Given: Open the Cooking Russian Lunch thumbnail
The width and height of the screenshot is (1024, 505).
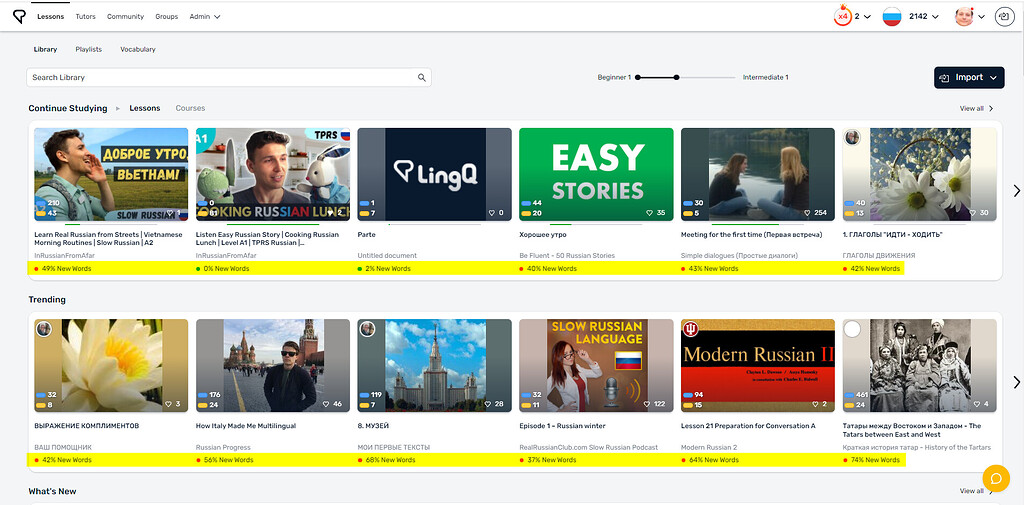Looking at the screenshot, I should pyautogui.click(x=273, y=174).
